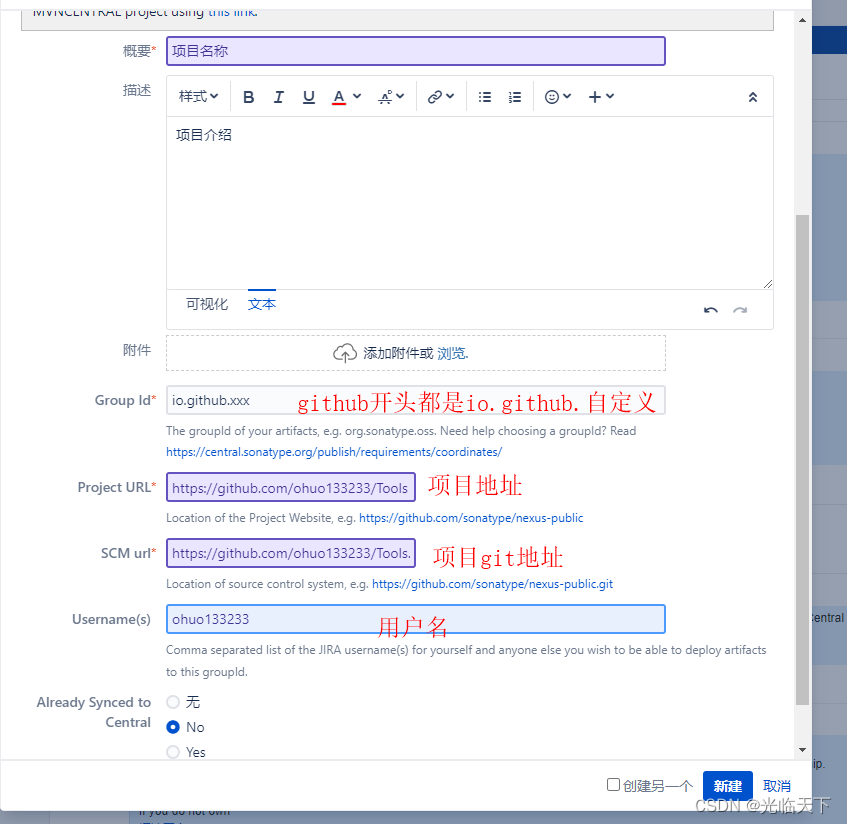Click the description area resize handle

768,284
